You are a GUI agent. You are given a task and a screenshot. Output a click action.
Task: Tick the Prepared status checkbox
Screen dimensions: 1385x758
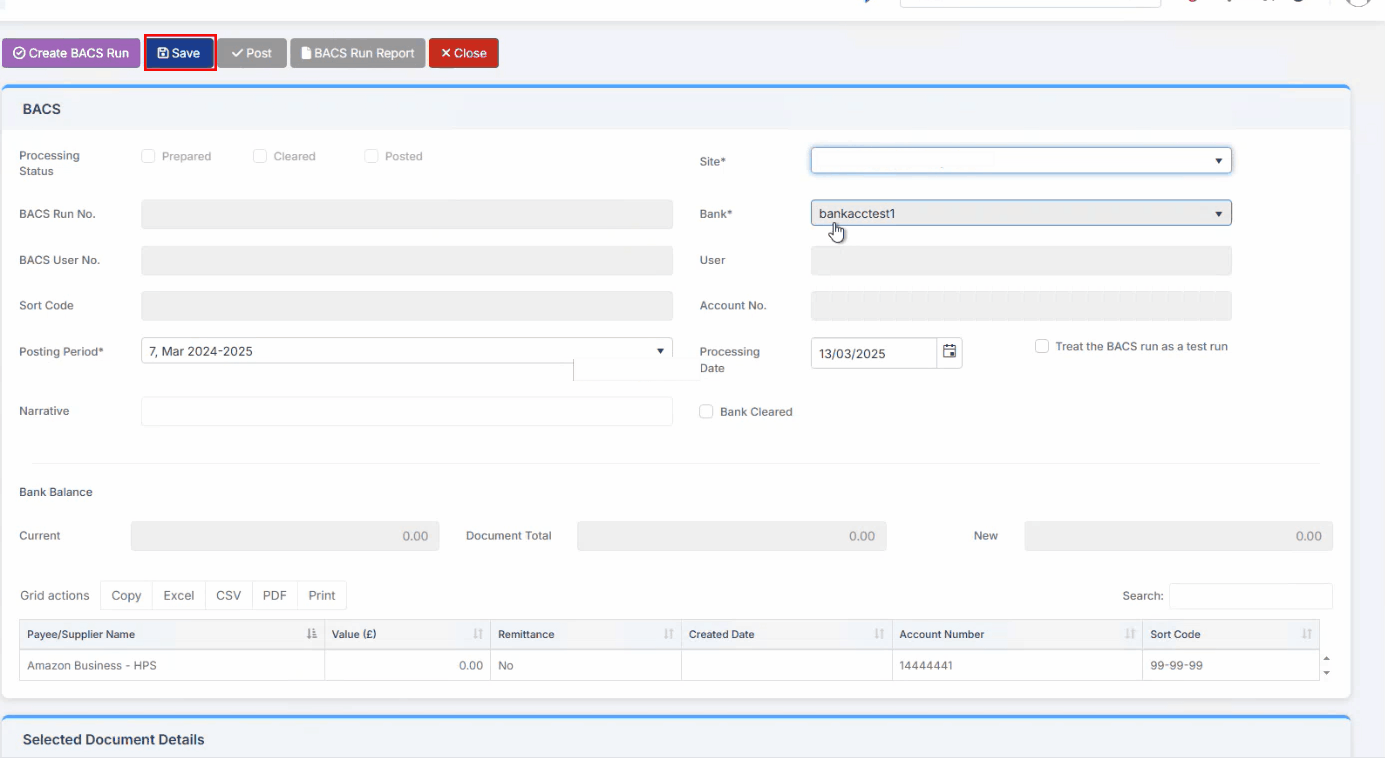[148, 156]
